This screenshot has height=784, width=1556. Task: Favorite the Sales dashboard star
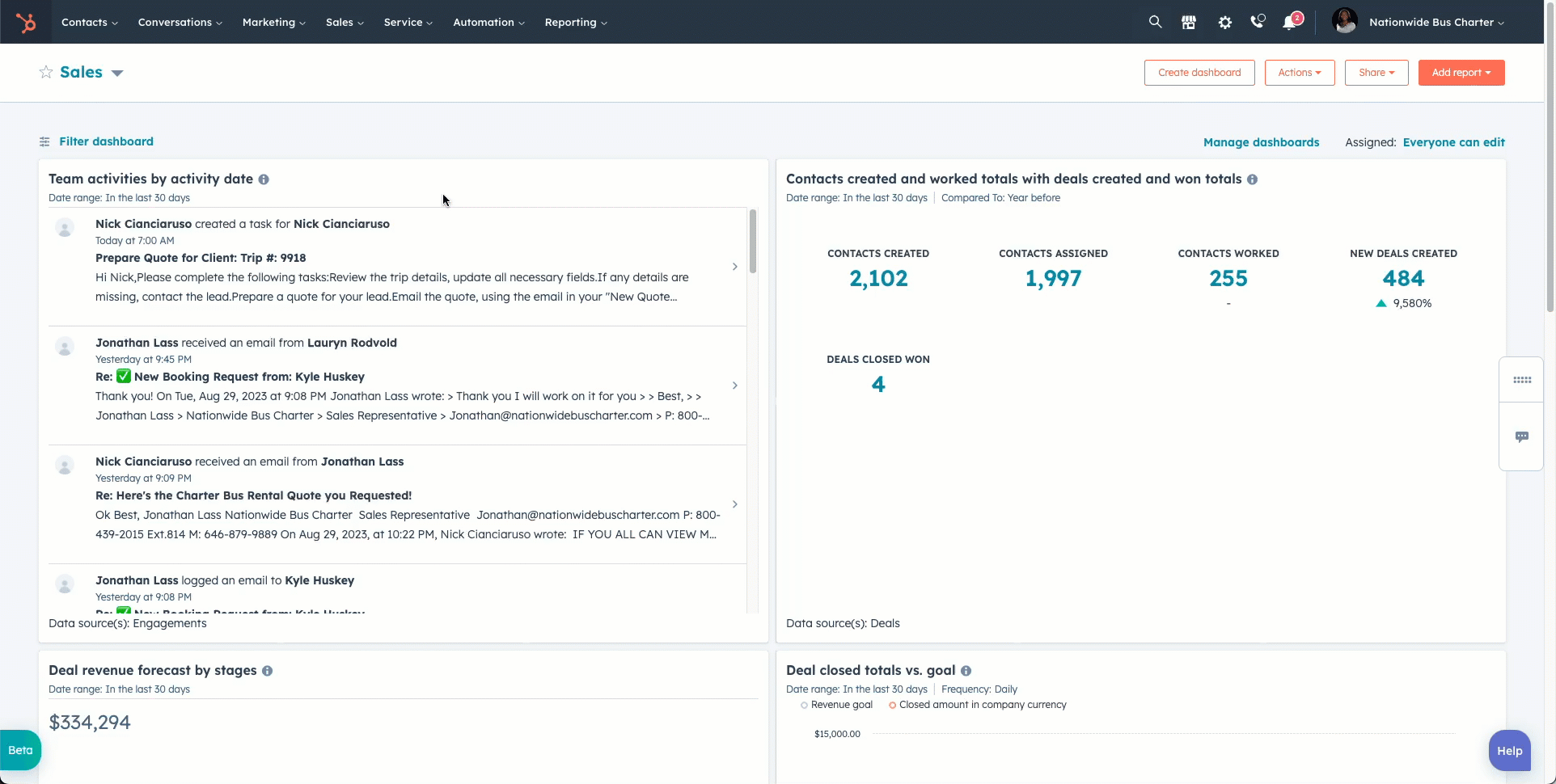click(46, 73)
